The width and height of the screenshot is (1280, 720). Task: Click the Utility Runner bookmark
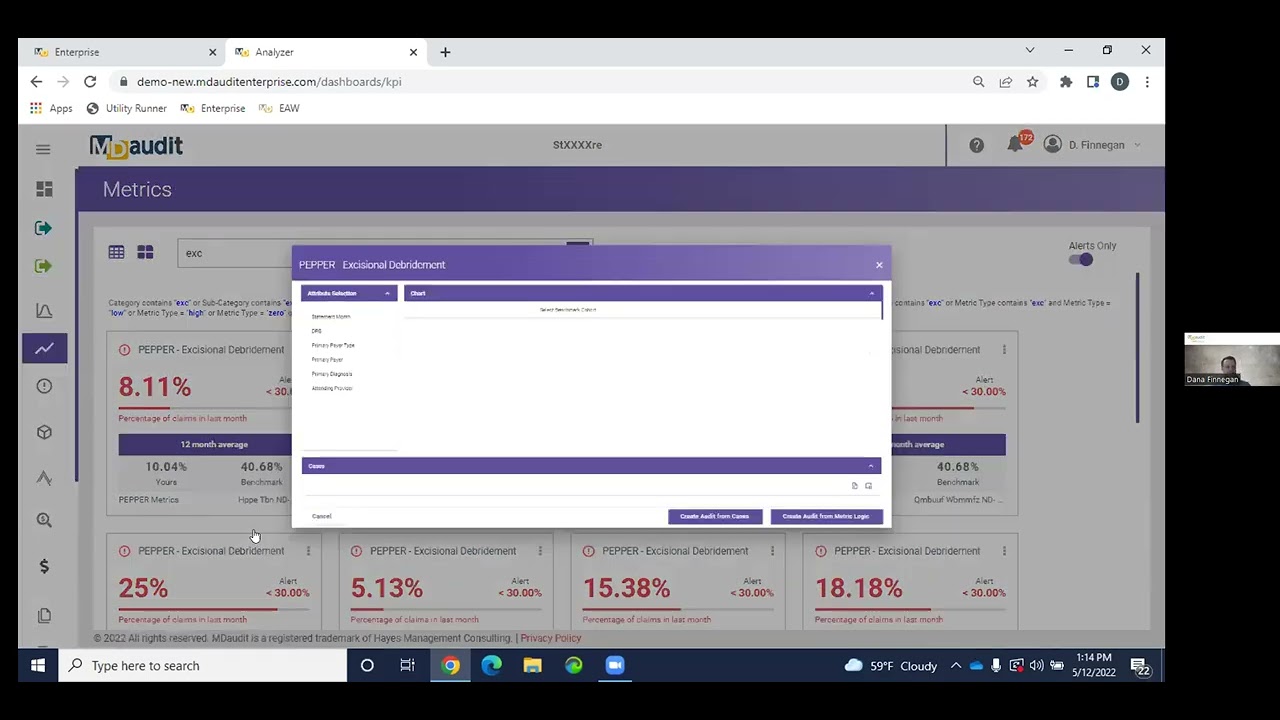pyautogui.click(x=127, y=108)
